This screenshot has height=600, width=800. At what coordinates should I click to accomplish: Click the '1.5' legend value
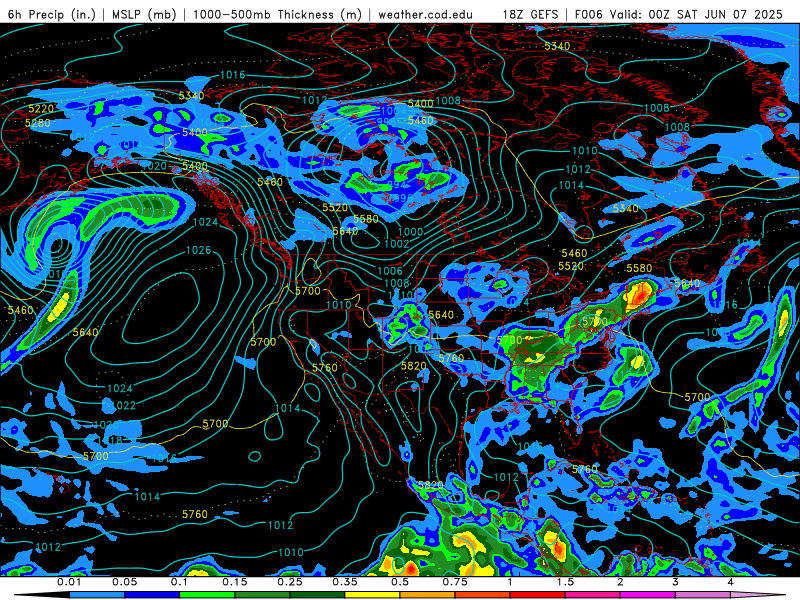click(565, 582)
